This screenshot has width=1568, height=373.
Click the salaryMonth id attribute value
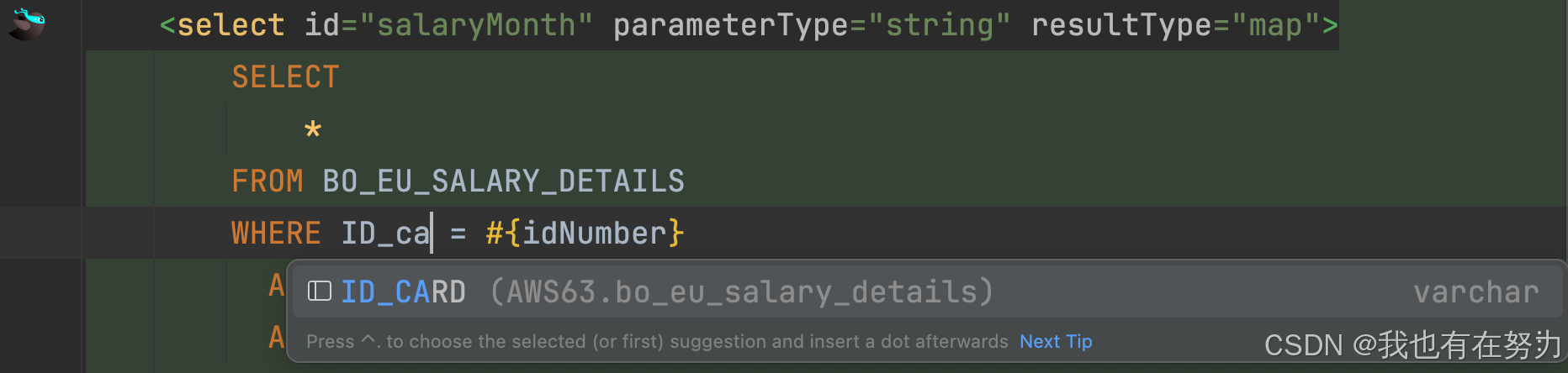477,25
